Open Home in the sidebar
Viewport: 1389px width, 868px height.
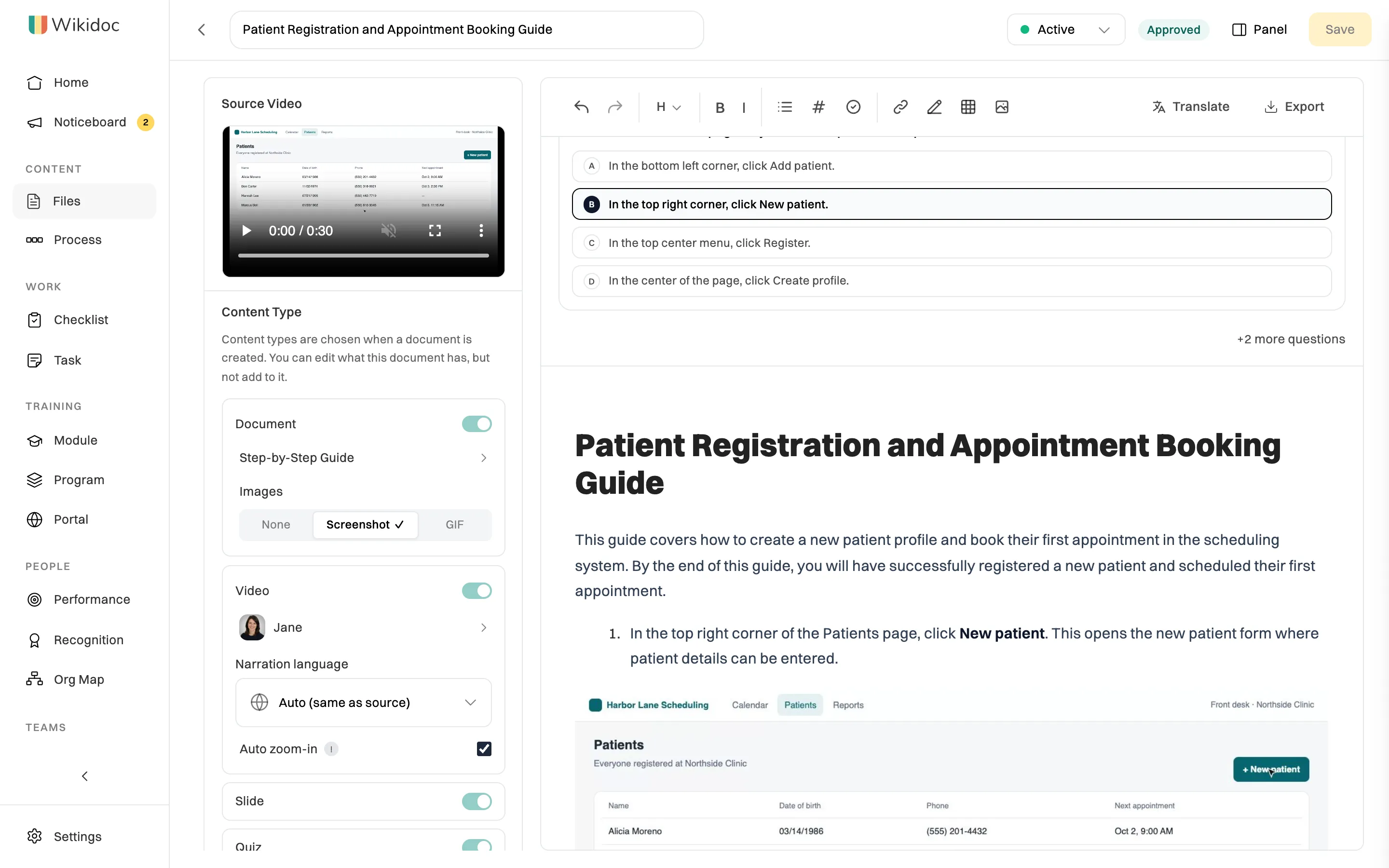click(x=84, y=82)
